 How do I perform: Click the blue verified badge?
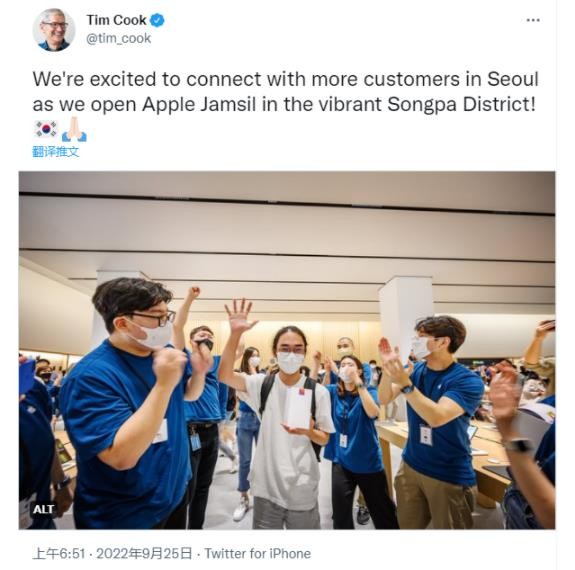coord(158,20)
